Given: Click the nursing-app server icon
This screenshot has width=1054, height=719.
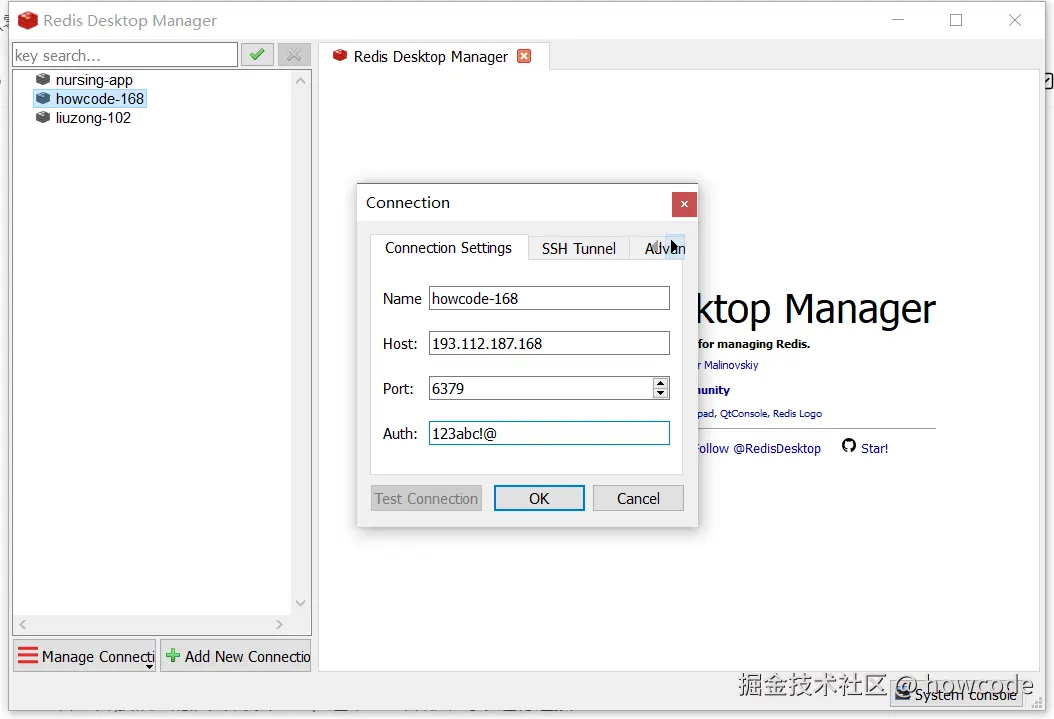Looking at the screenshot, I should click(43, 79).
